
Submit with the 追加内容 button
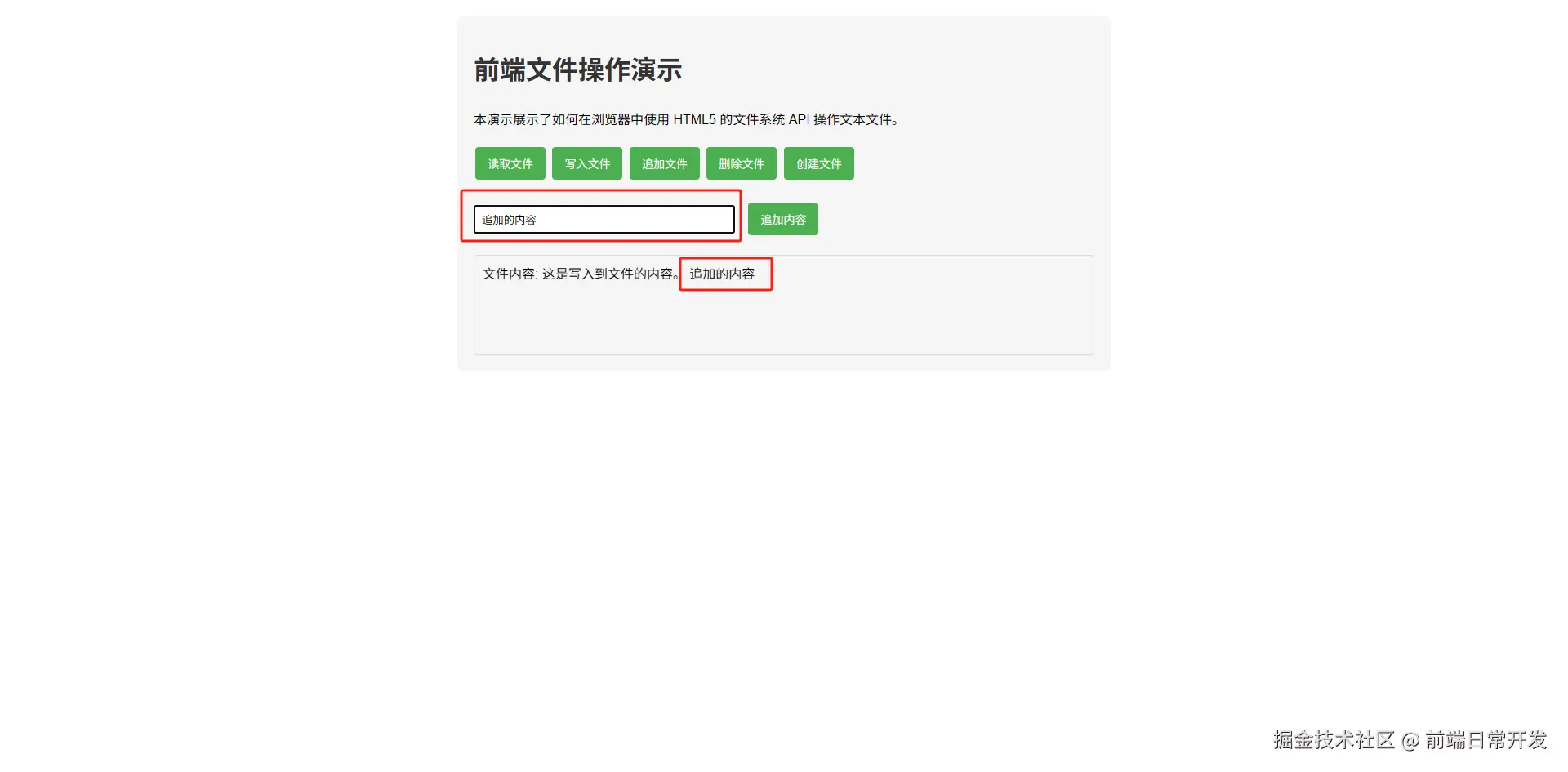(x=783, y=219)
